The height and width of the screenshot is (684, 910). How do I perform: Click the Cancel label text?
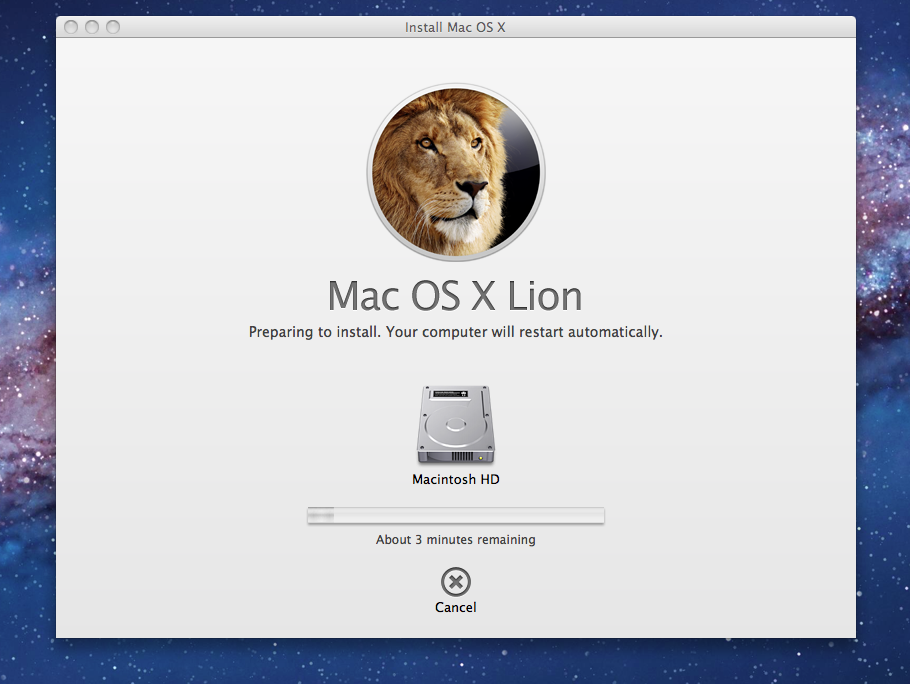[456, 607]
